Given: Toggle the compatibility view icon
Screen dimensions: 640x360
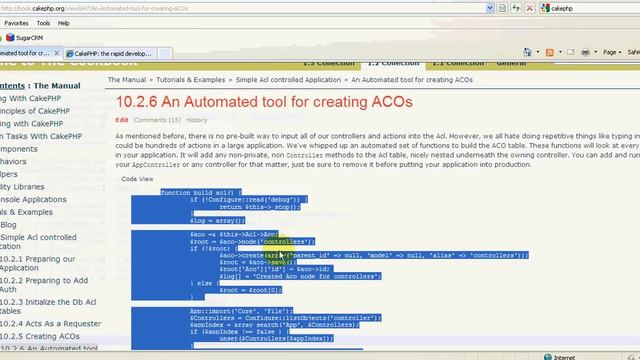Looking at the screenshot, I should [x=502, y=8].
